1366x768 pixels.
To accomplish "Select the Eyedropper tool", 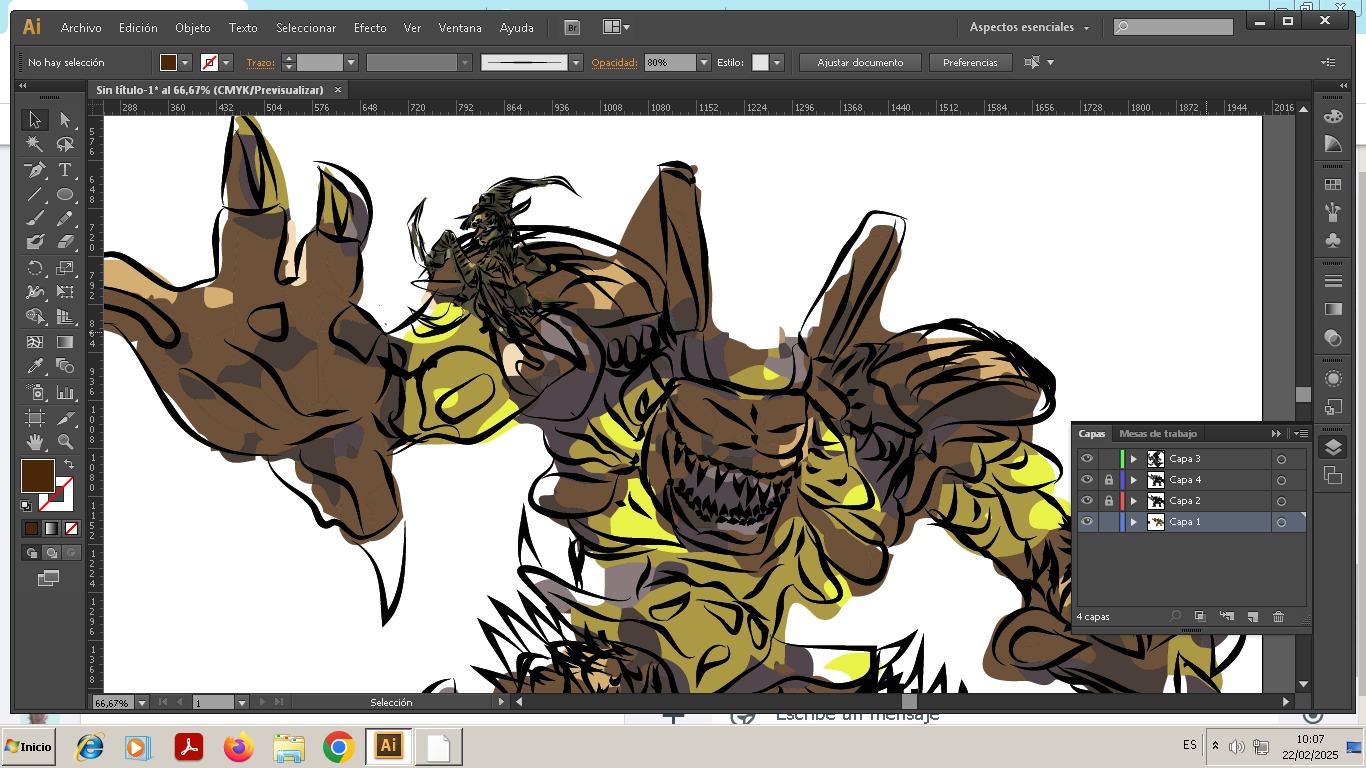I will [x=34, y=366].
